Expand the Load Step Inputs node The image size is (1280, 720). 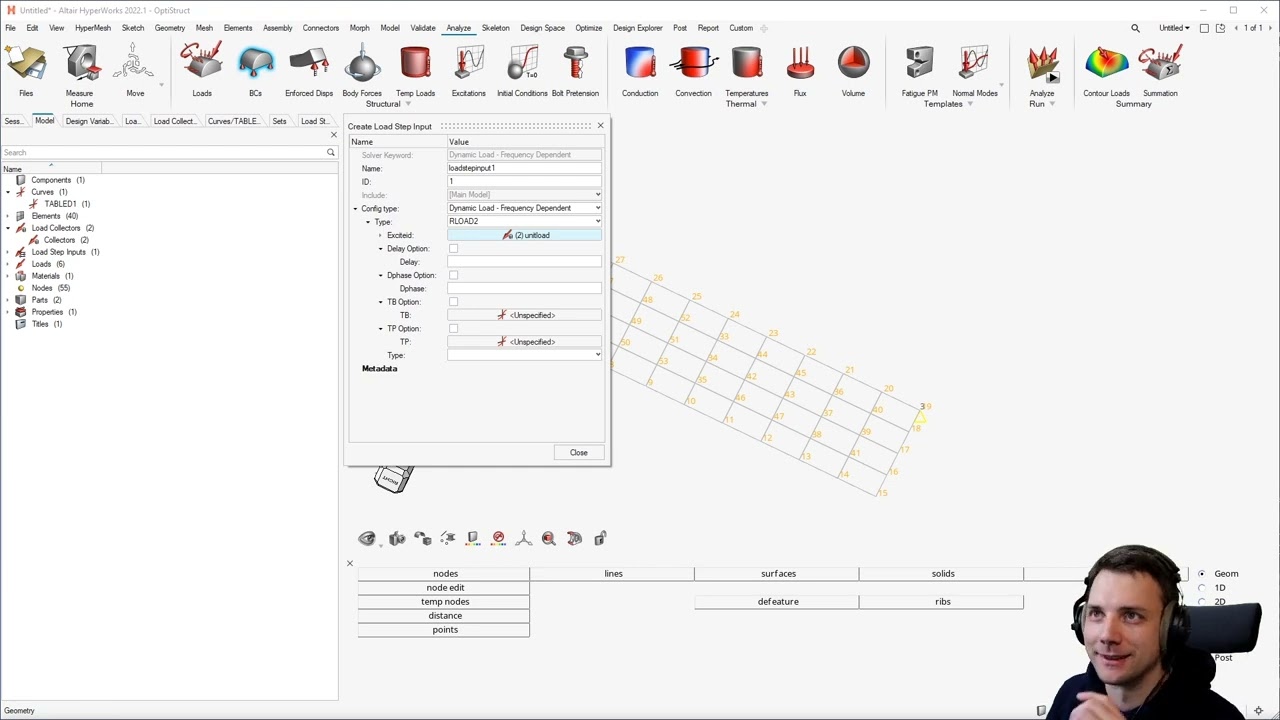[8, 252]
